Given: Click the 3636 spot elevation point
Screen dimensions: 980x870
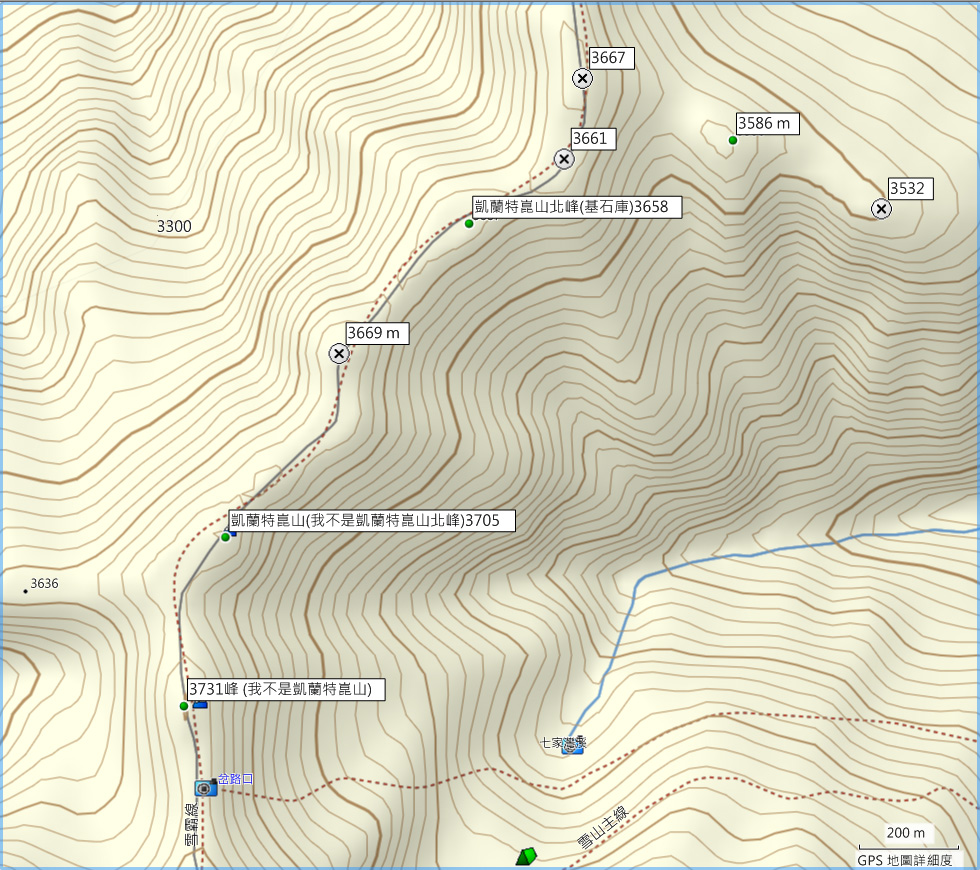Looking at the screenshot, I should (25, 591).
